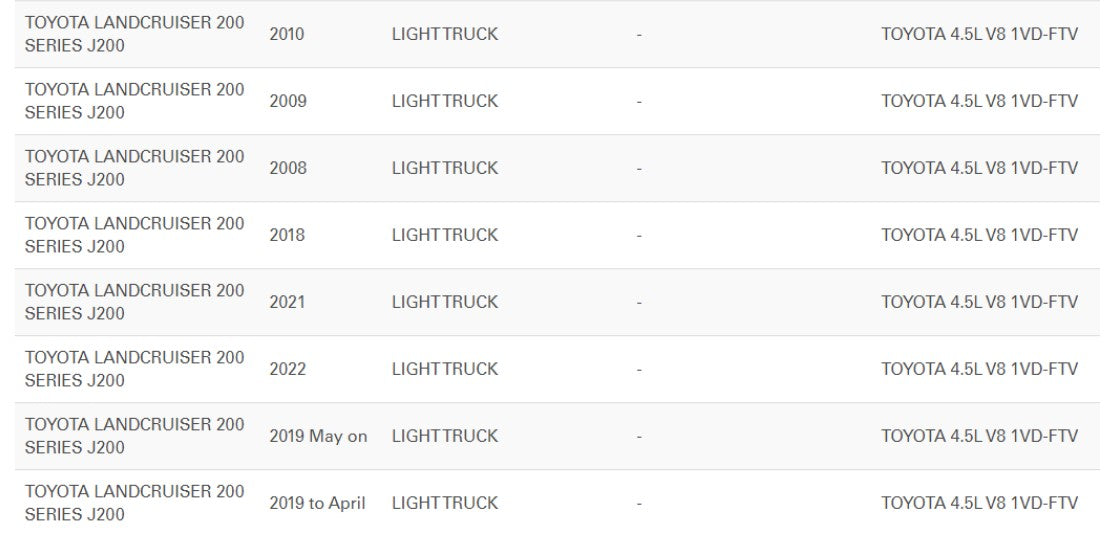The width and height of the screenshot is (1104, 542).
Task: Select the 2009 year cell
Action: click(x=287, y=101)
